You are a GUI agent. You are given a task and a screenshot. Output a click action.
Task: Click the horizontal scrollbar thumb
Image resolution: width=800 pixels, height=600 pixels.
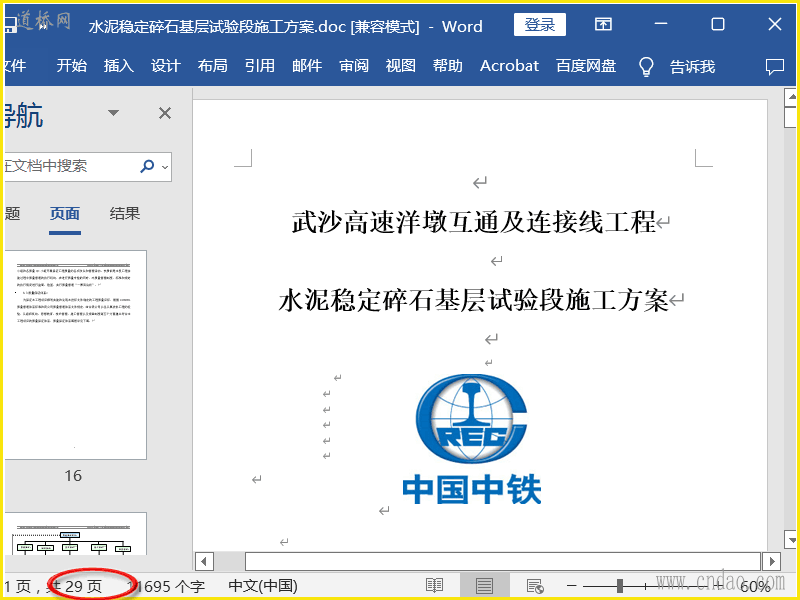(503, 562)
